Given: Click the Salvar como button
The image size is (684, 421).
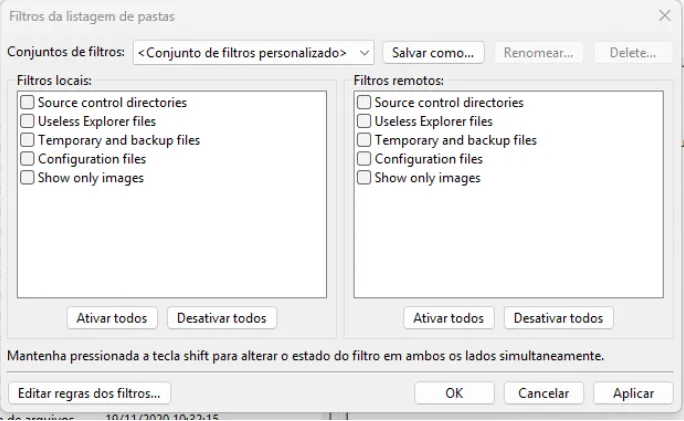Looking at the screenshot, I should click(432, 52).
